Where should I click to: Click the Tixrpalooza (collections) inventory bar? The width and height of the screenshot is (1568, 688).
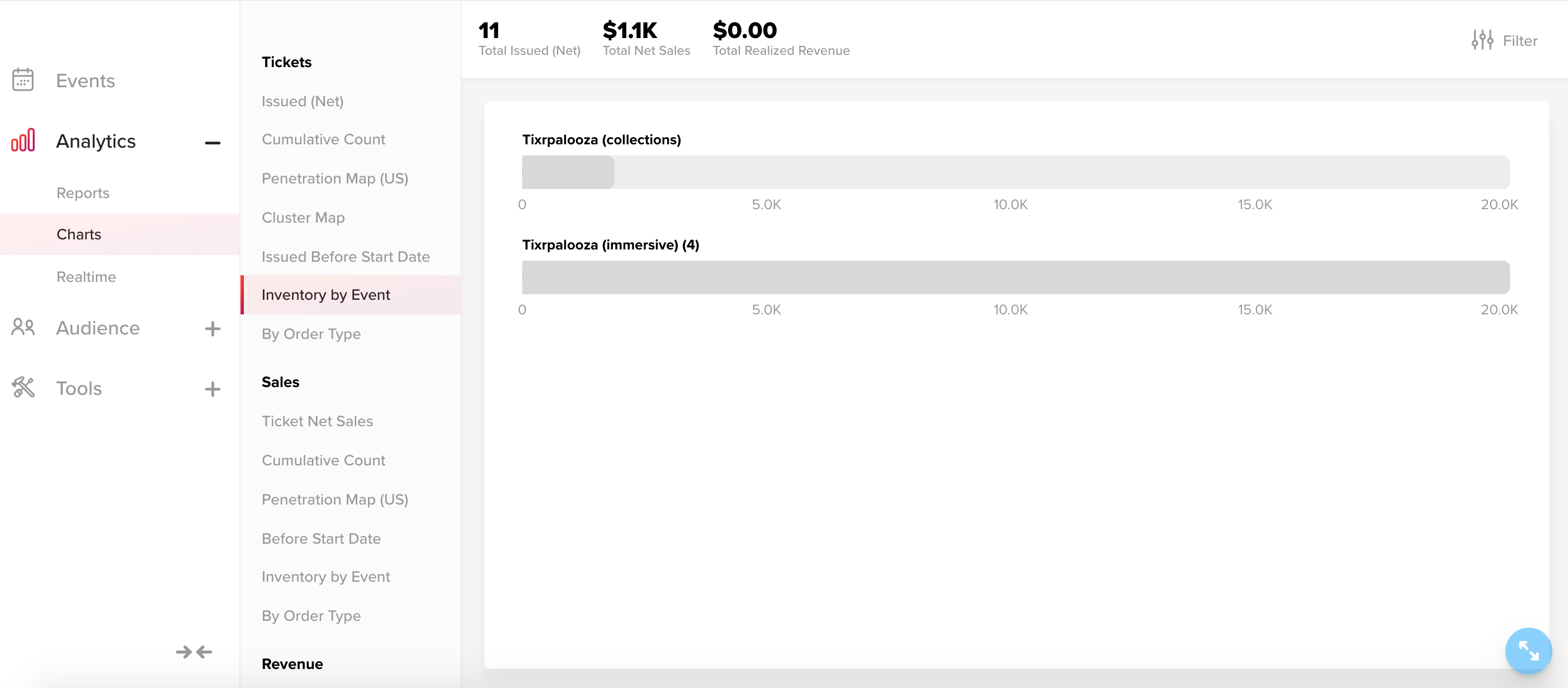pyautogui.click(x=1016, y=172)
